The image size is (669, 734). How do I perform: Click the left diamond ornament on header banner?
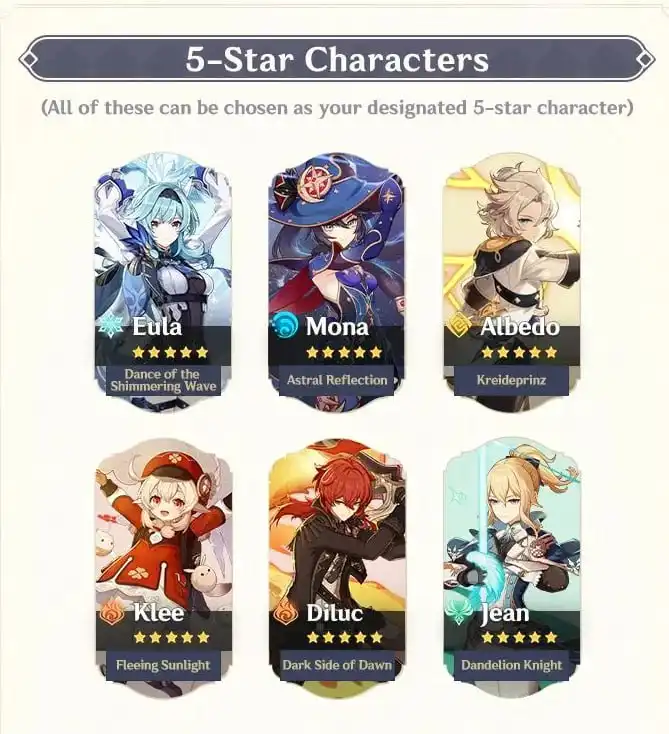tap(29, 59)
